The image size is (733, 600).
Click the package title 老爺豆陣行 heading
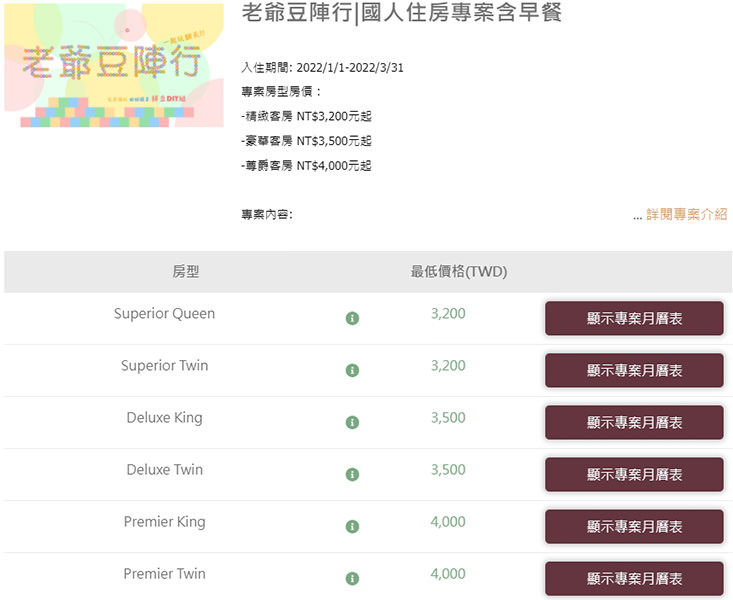pos(401,13)
